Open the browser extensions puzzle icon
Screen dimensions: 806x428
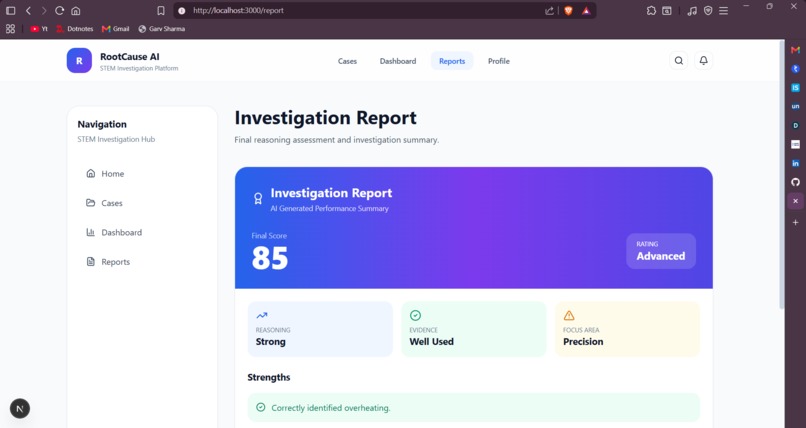click(651, 10)
